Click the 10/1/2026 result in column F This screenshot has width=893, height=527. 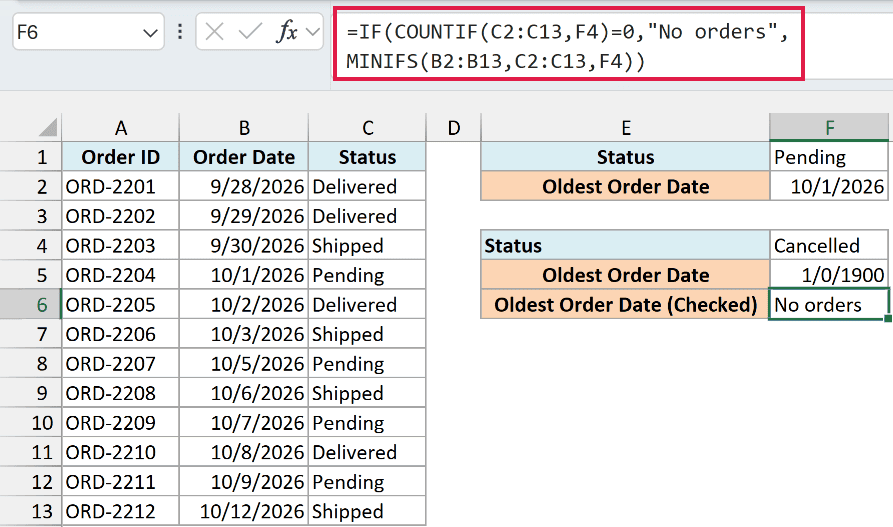pyautogui.click(x=829, y=186)
